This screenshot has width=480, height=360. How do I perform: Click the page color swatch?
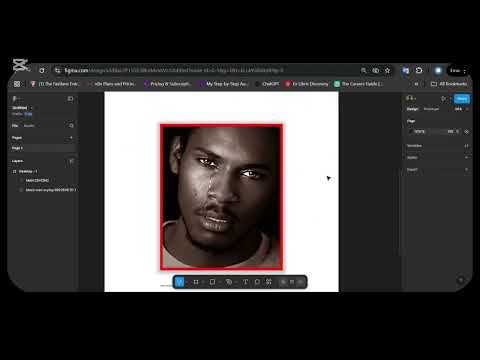[411, 132]
